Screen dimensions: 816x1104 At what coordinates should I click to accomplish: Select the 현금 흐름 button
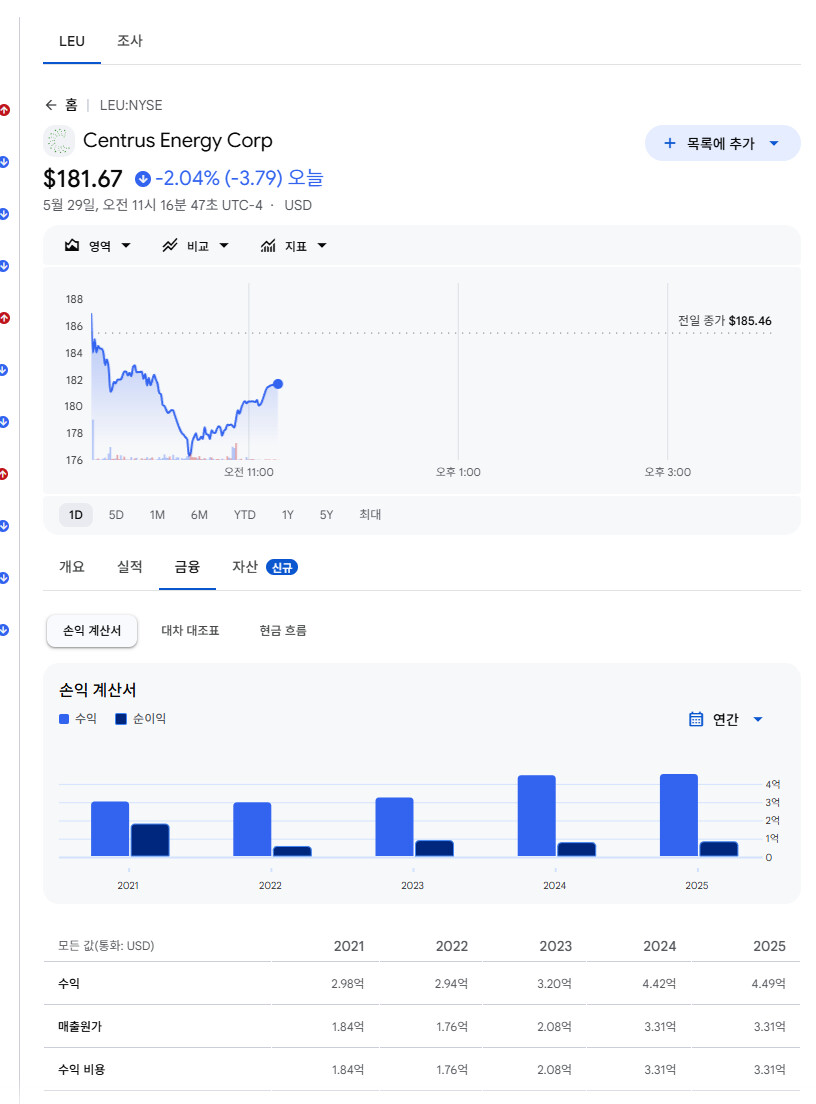(283, 630)
